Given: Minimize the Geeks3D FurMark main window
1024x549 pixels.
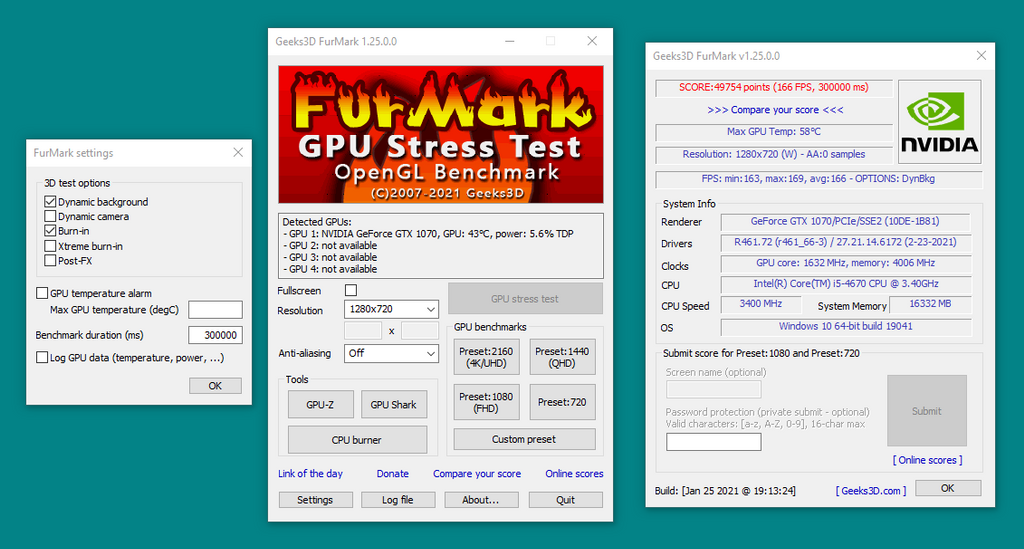Looking at the screenshot, I should (x=509, y=41).
